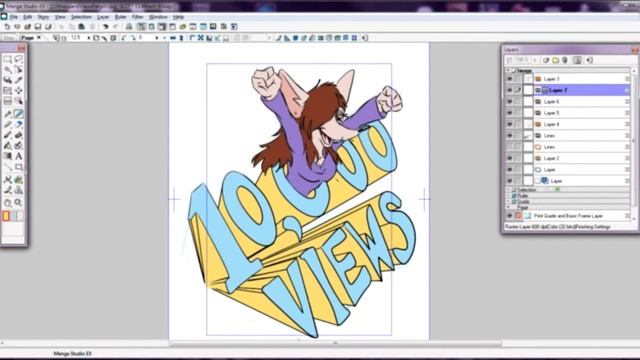Select the Zoom magnifier tool
640x360 pixels.
(x=18, y=202)
